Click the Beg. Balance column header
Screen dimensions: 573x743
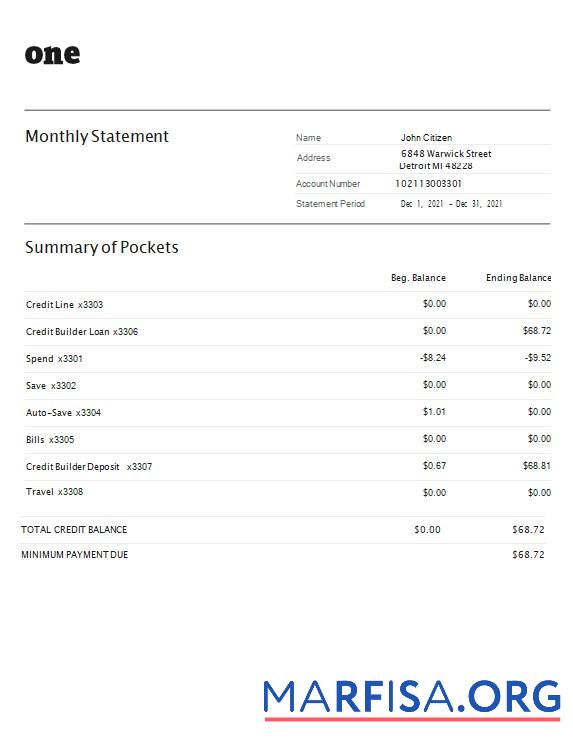(x=418, y=278)
